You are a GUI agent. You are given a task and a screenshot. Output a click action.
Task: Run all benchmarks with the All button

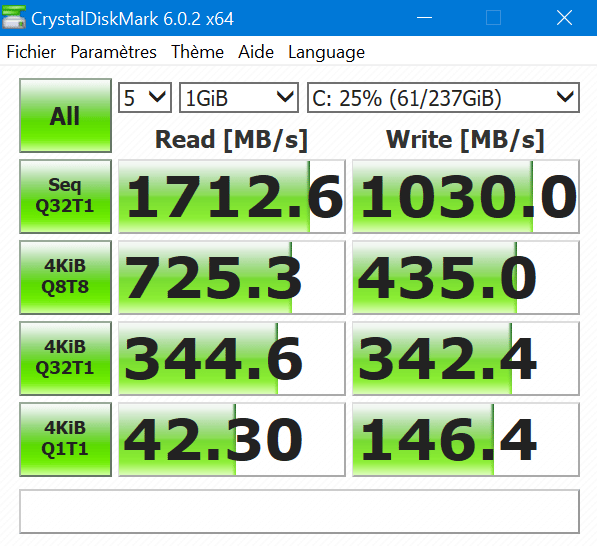pos(65,115)
